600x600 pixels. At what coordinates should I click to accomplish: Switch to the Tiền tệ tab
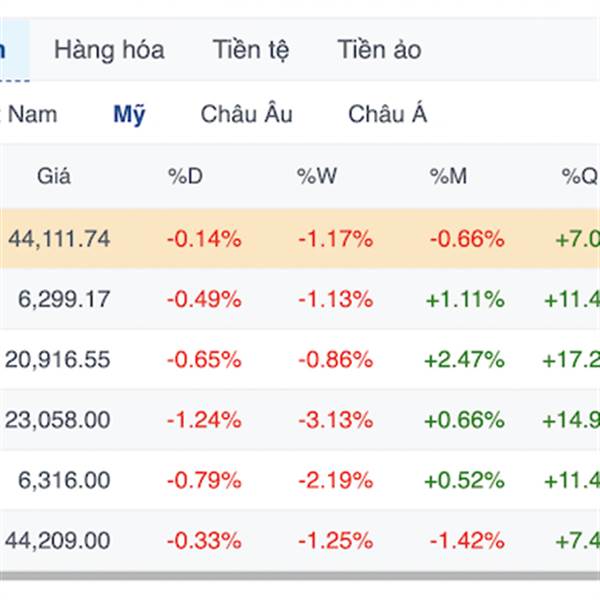point(251,50)
